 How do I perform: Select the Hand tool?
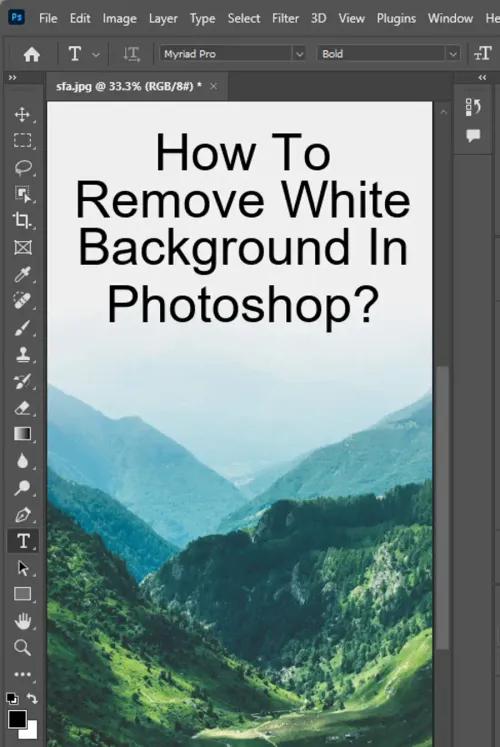click(22, 621)
